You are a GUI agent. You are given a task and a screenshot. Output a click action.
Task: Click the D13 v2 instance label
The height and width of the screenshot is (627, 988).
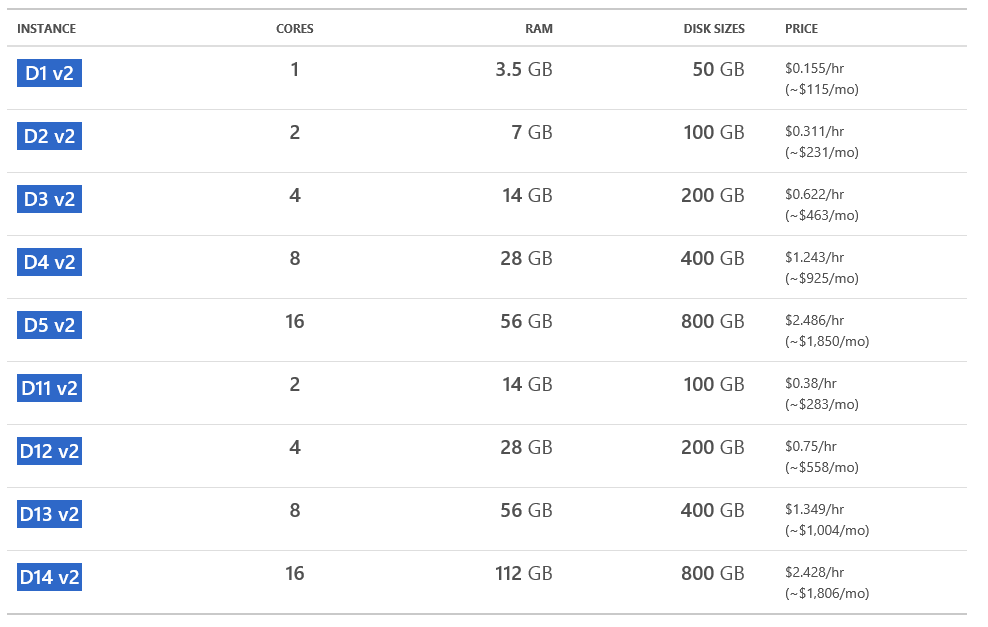click(x=49, y=514)
